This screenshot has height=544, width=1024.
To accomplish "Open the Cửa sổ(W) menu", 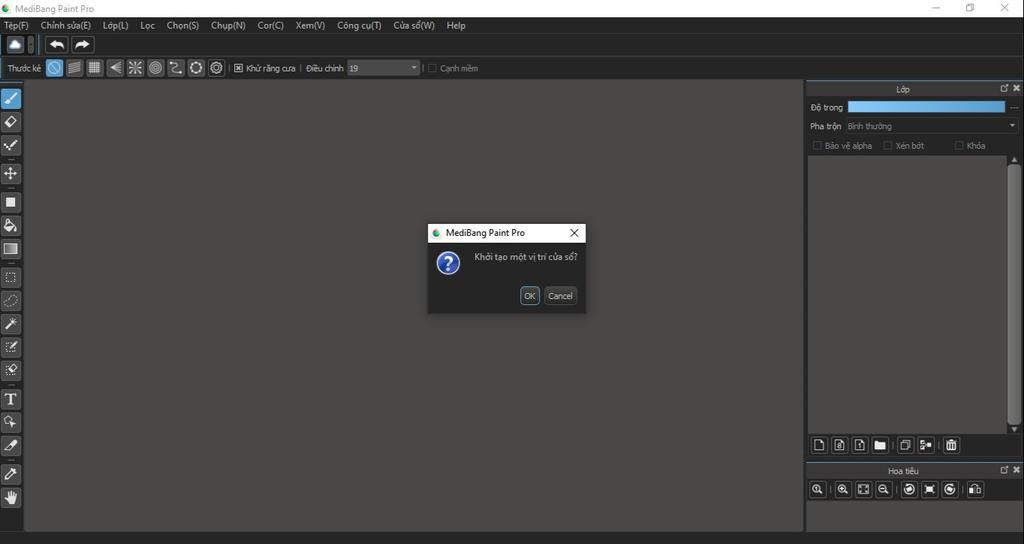I will click(414, 25).
